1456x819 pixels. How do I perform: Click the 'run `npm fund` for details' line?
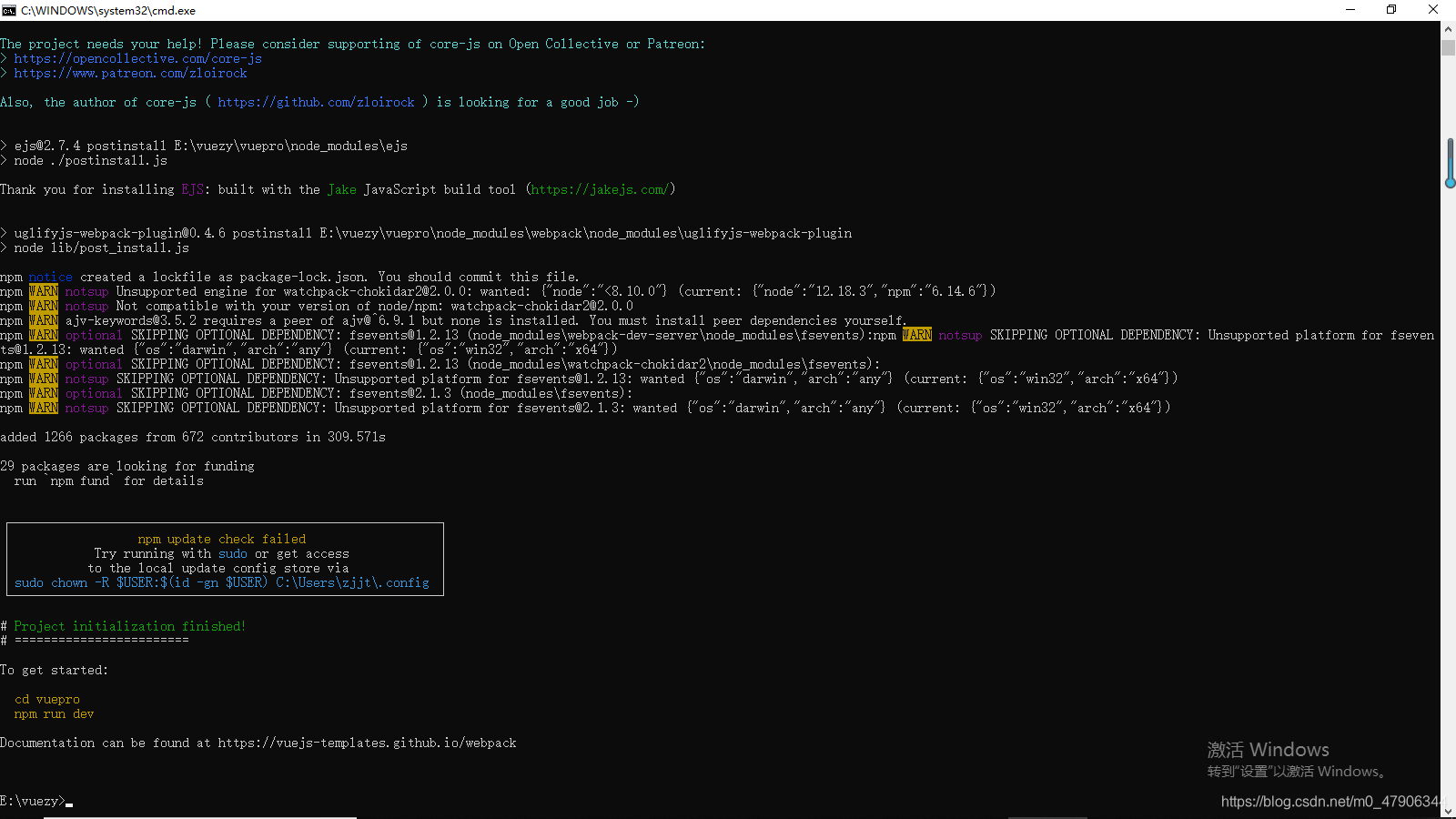tap(109, 480)
